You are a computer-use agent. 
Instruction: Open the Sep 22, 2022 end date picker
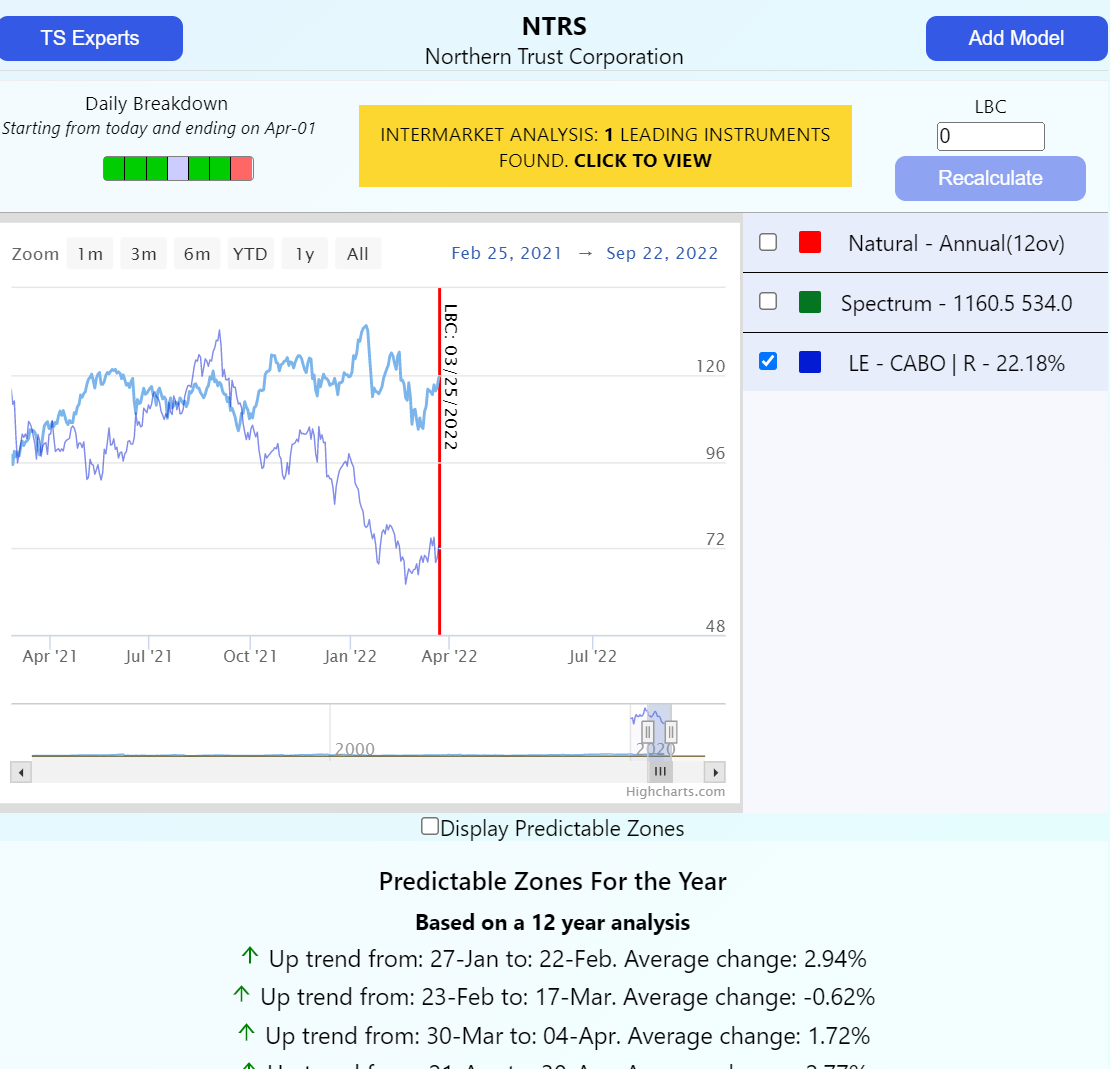click(x=662, y=253)
